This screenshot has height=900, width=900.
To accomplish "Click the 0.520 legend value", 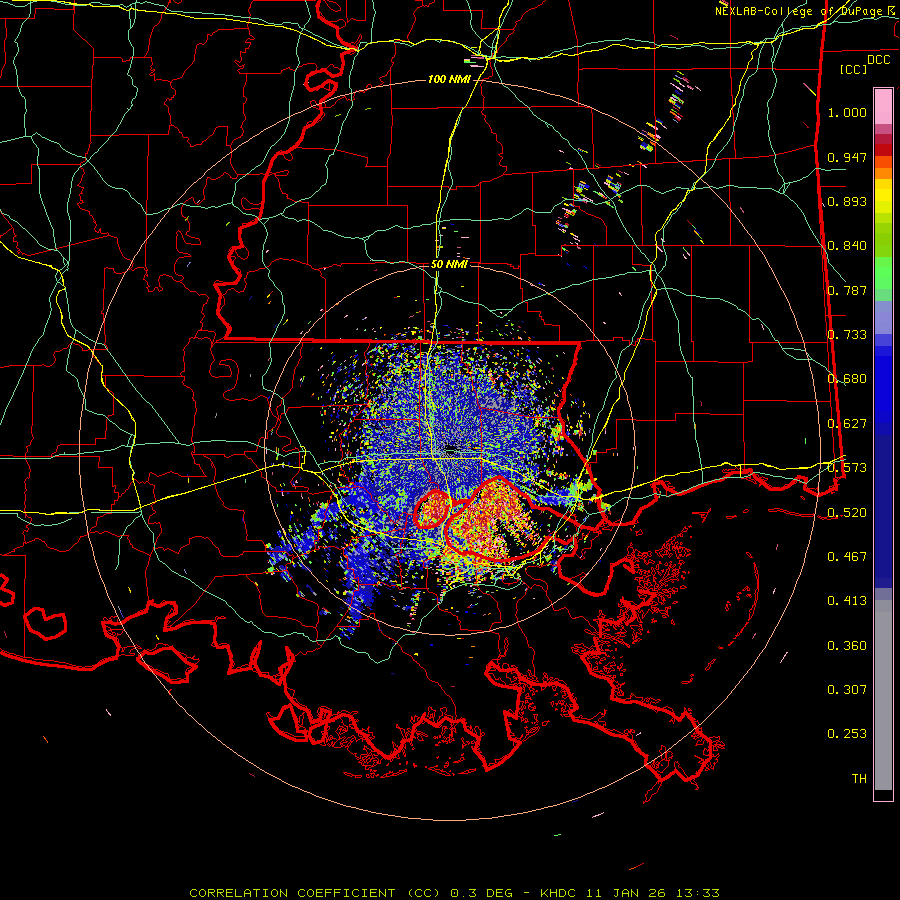I will (x=847, y=513).
